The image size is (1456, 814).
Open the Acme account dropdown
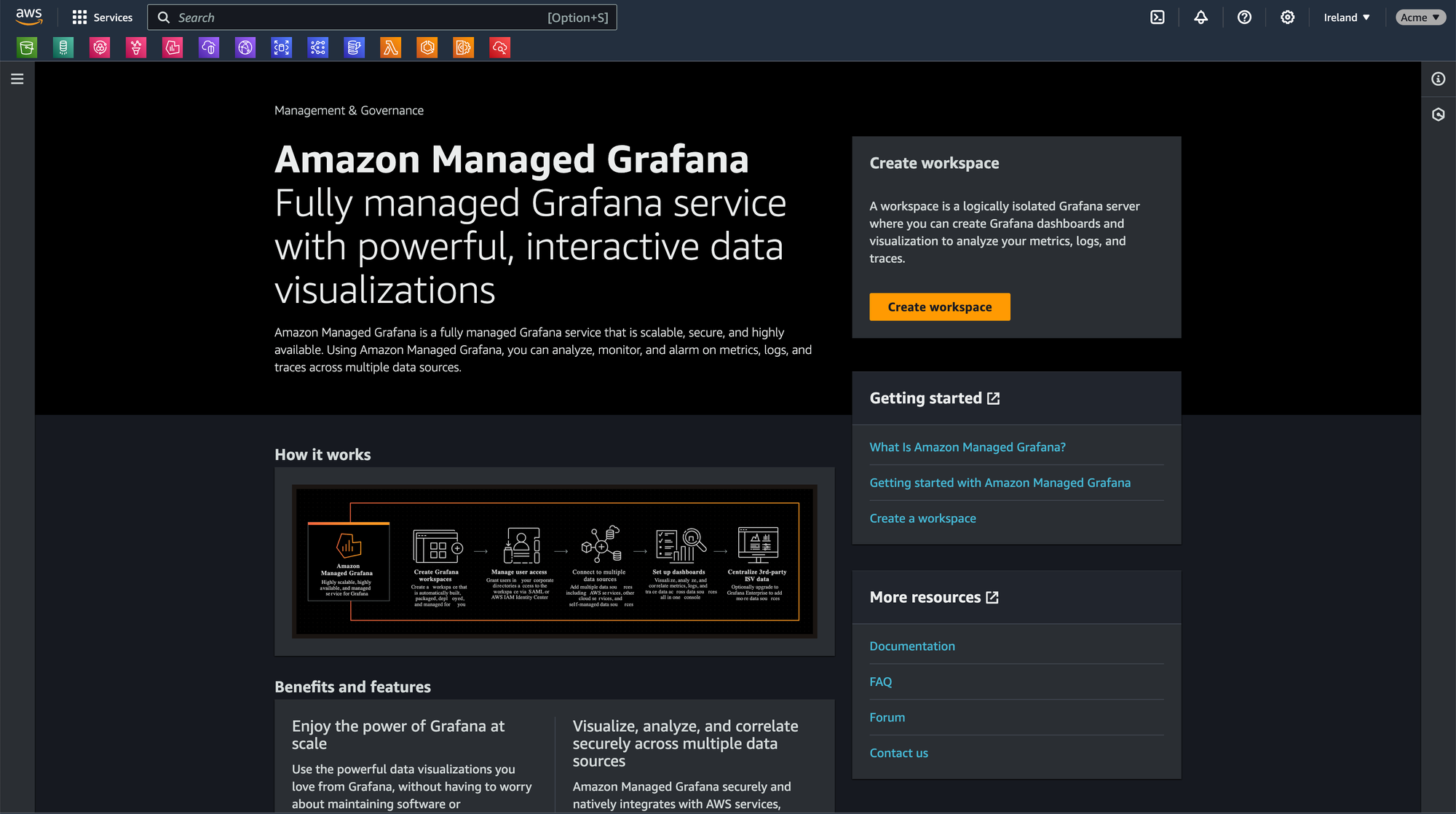click(1420, 17)
